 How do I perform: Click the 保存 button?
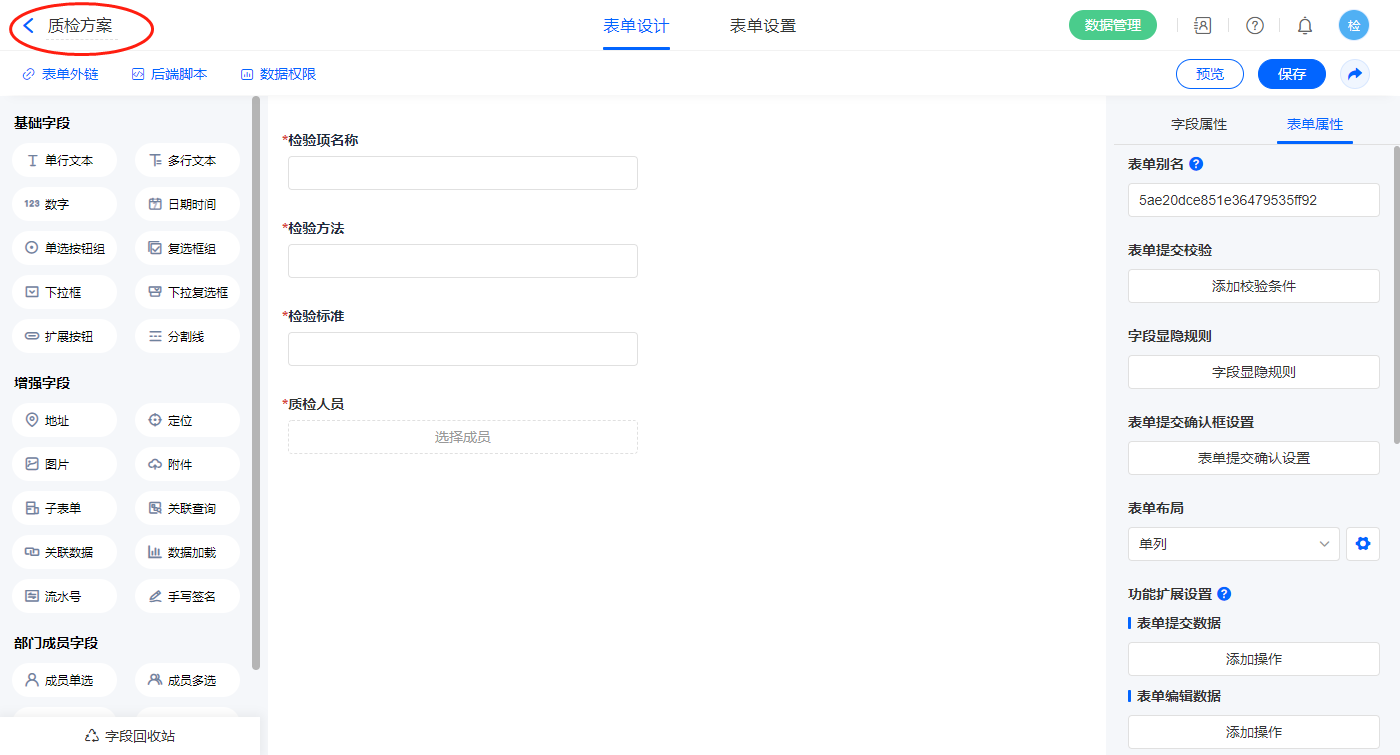pos(1291,74)
